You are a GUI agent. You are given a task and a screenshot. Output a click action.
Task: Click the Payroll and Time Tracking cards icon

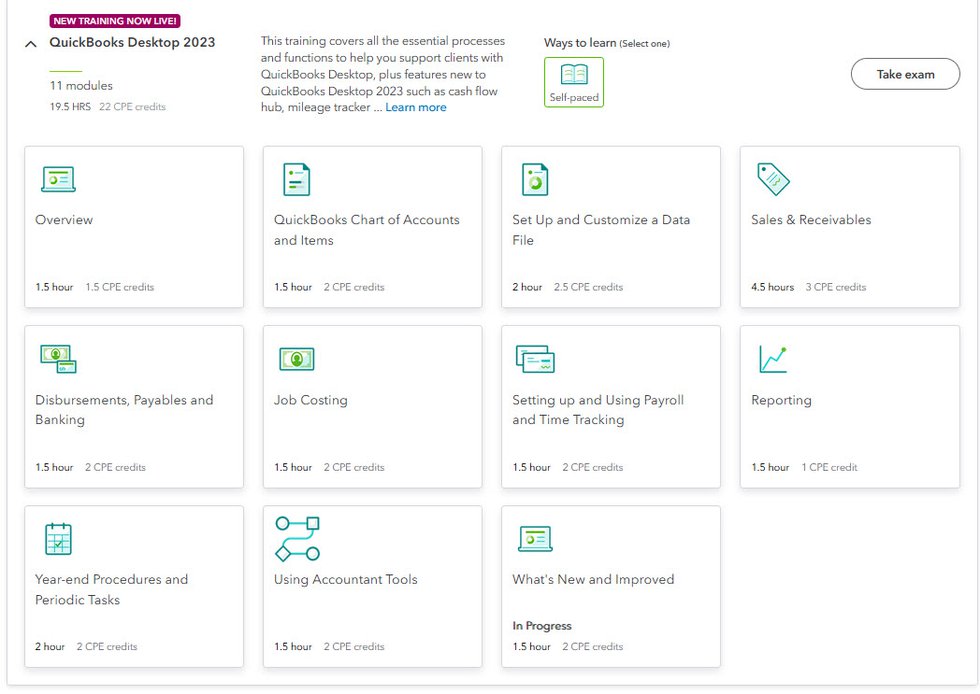click(x=535, y=359)
